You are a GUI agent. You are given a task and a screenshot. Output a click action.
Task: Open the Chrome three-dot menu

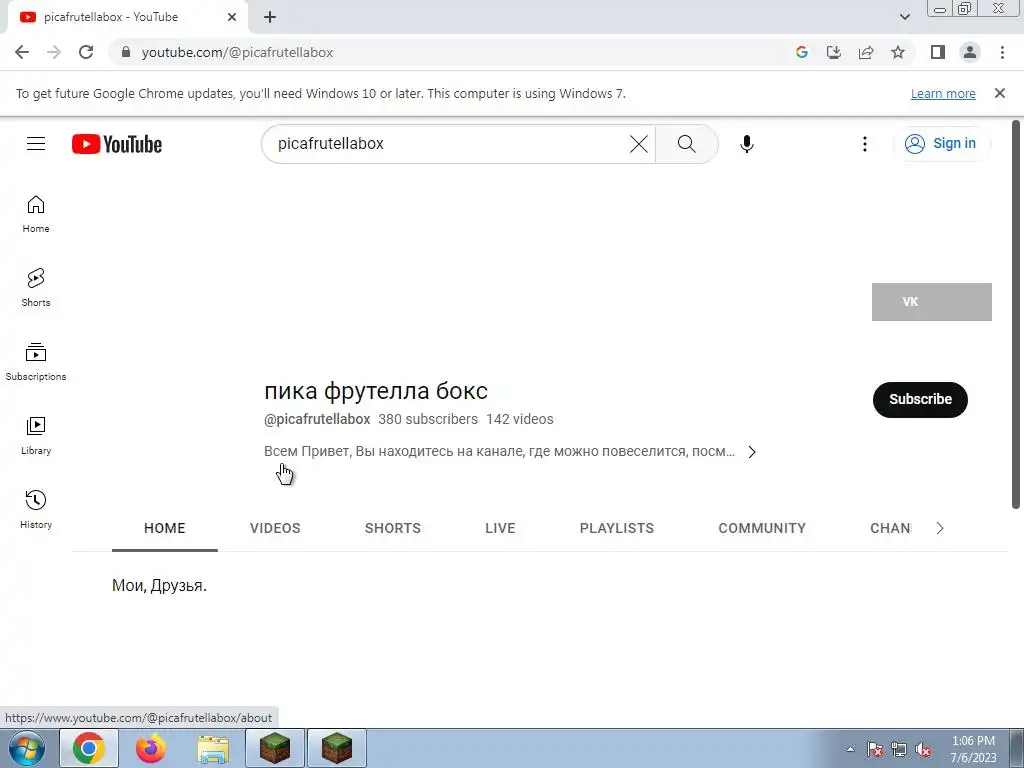coord(1002,52)
